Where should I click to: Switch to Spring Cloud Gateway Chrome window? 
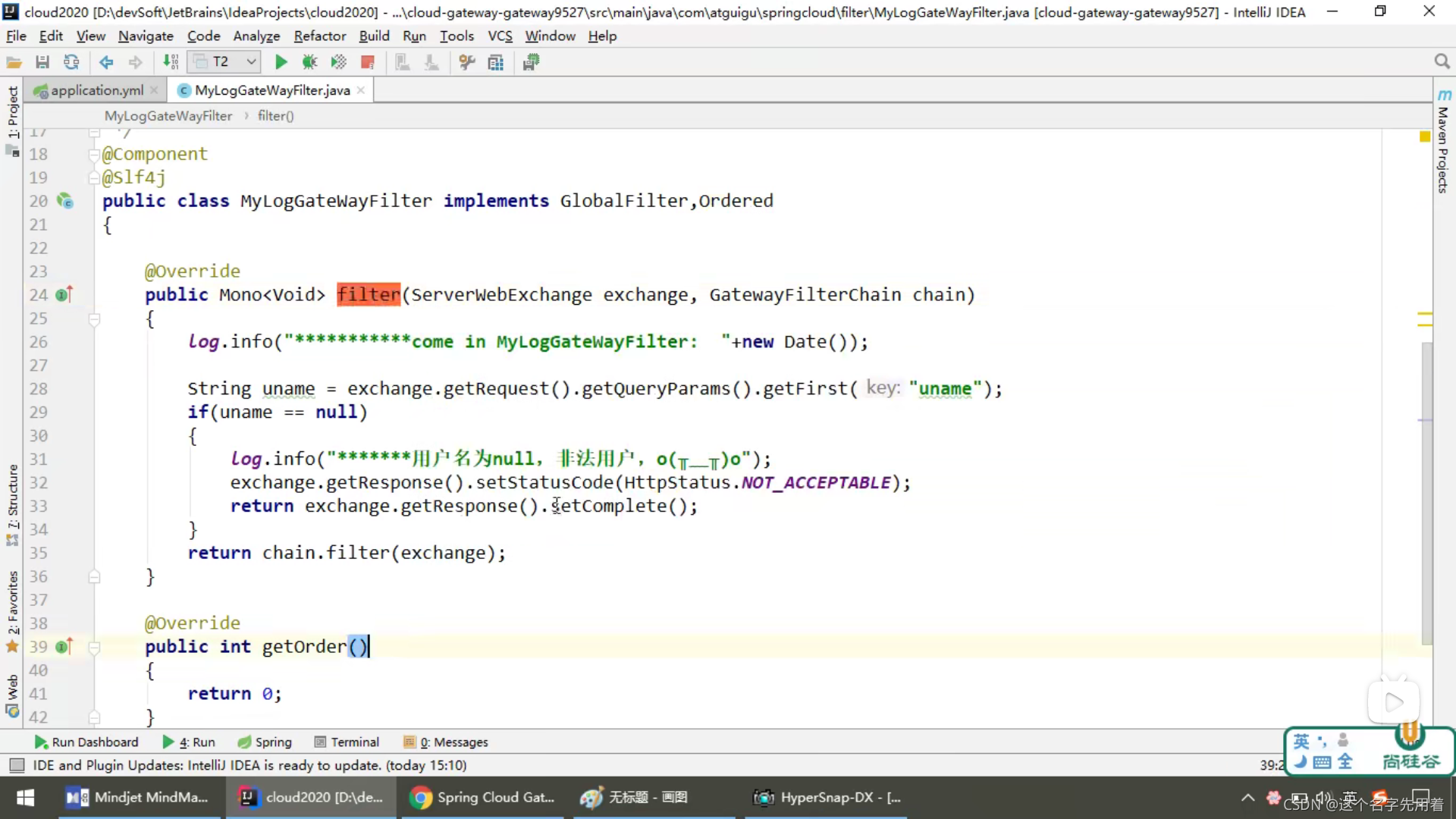[x=482, y=797]
